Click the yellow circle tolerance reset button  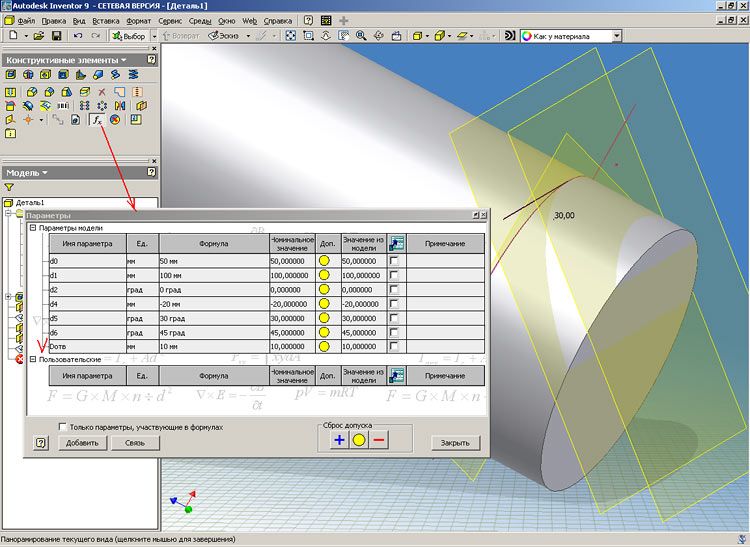coord(359,440)
